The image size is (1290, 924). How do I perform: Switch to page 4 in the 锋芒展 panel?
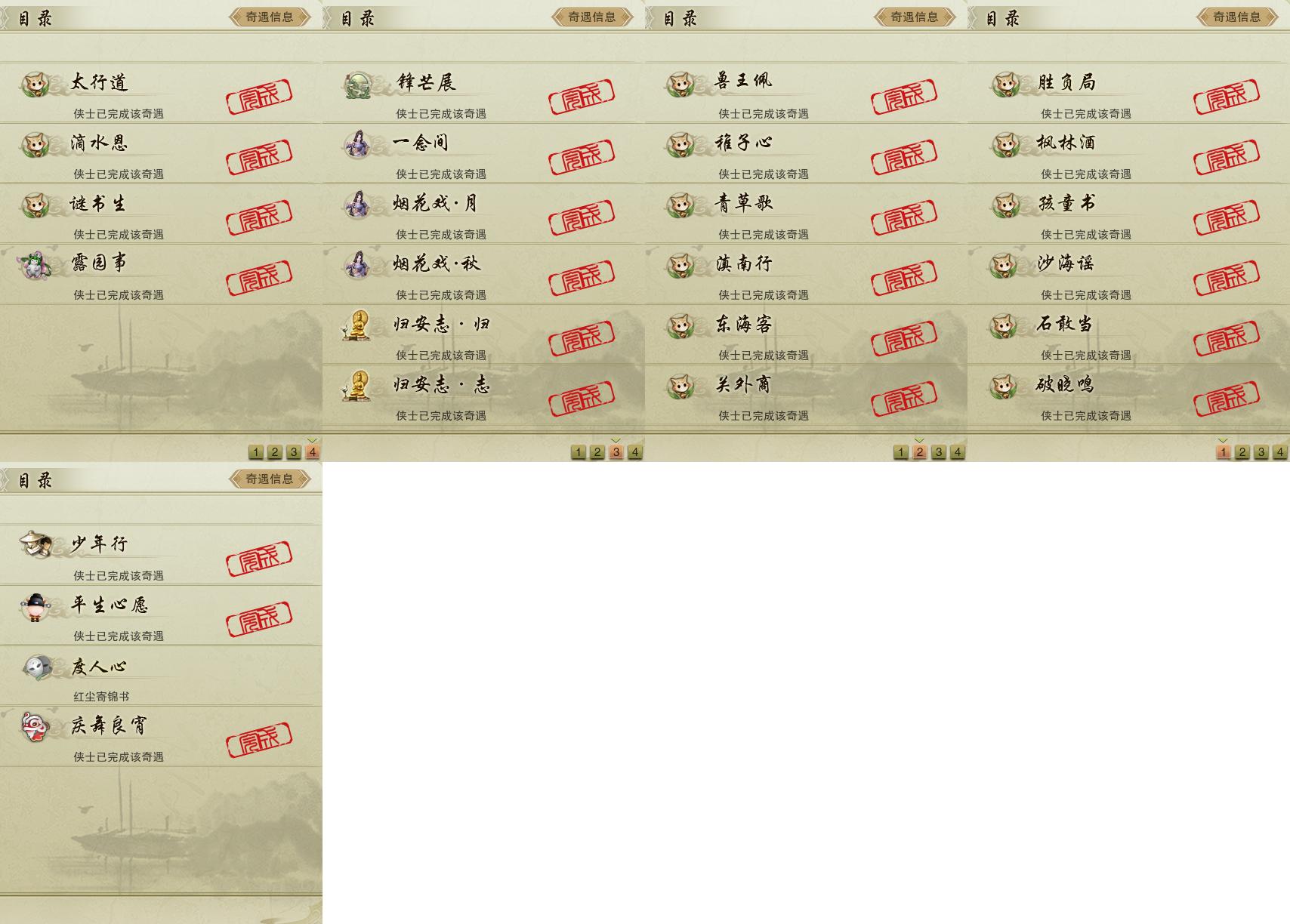(635, 452)
